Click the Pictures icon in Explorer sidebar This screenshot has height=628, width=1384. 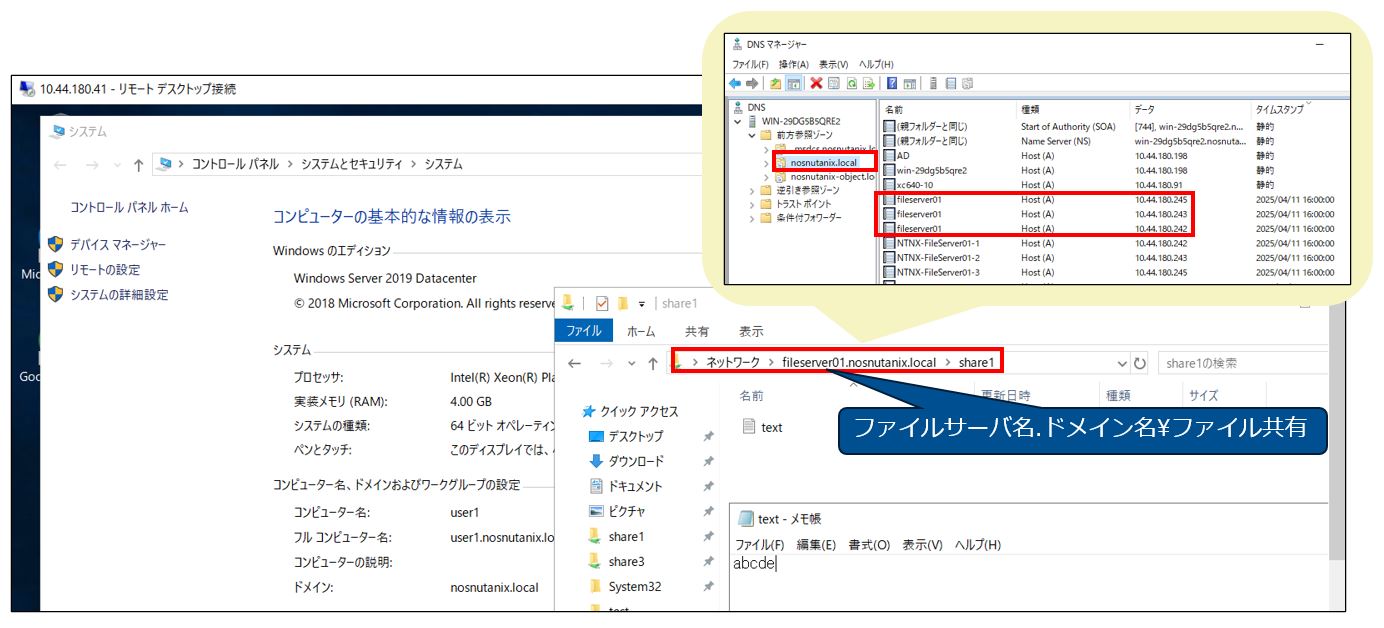tap(596, 511)
